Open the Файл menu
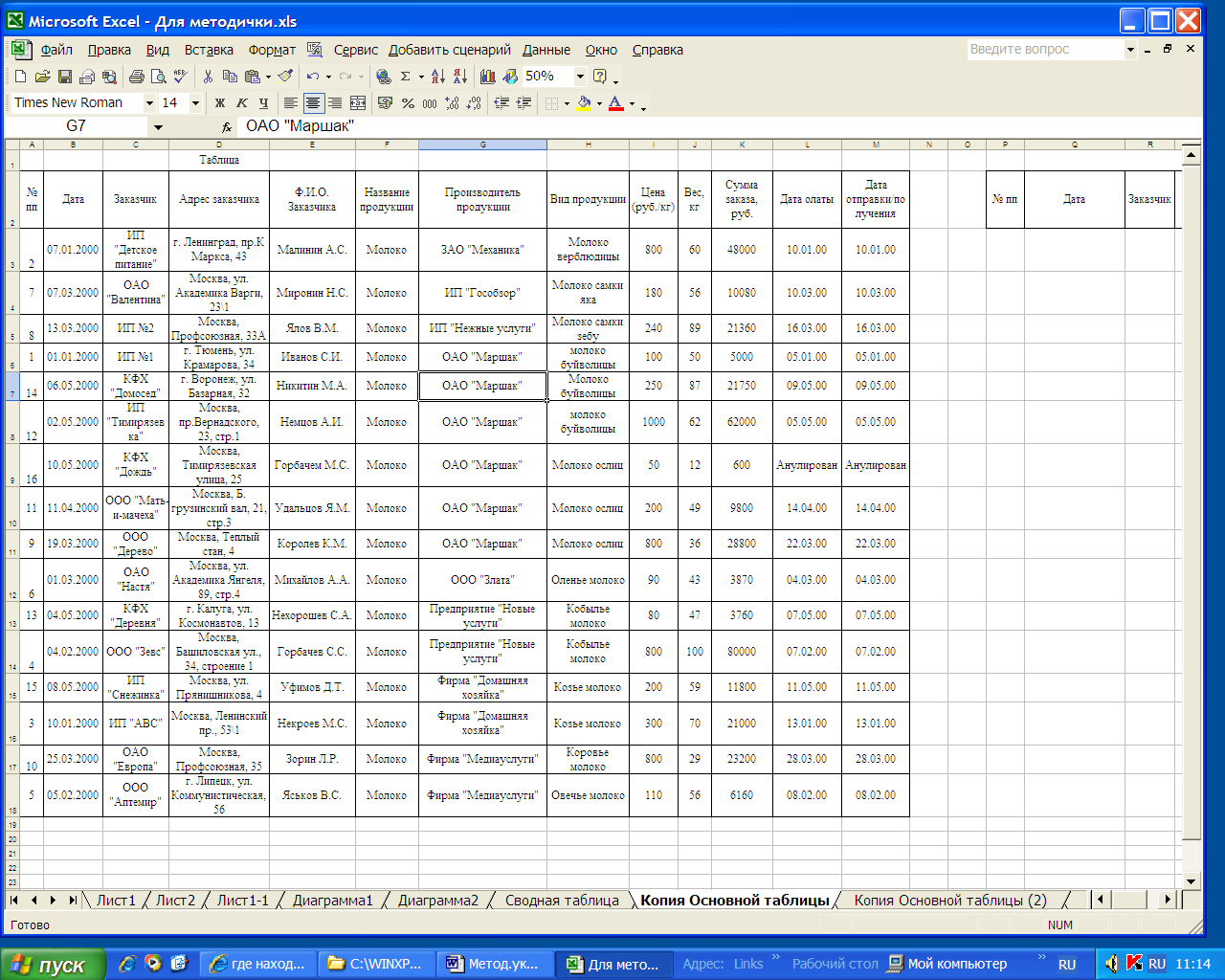This screenshot has width=1225, height=980. click(56, 50)
